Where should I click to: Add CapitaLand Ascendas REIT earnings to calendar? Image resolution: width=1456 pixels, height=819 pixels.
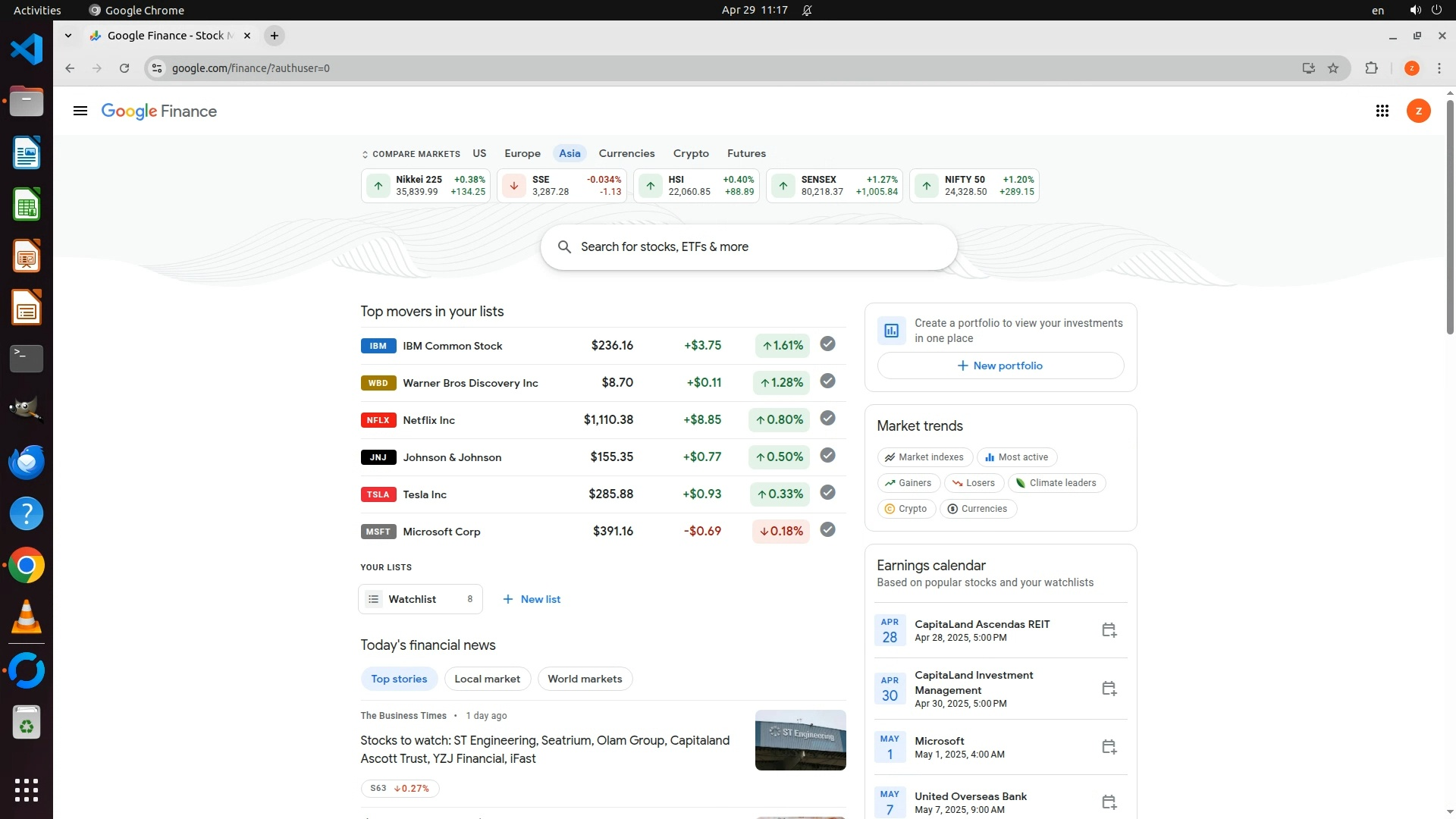1109,630
